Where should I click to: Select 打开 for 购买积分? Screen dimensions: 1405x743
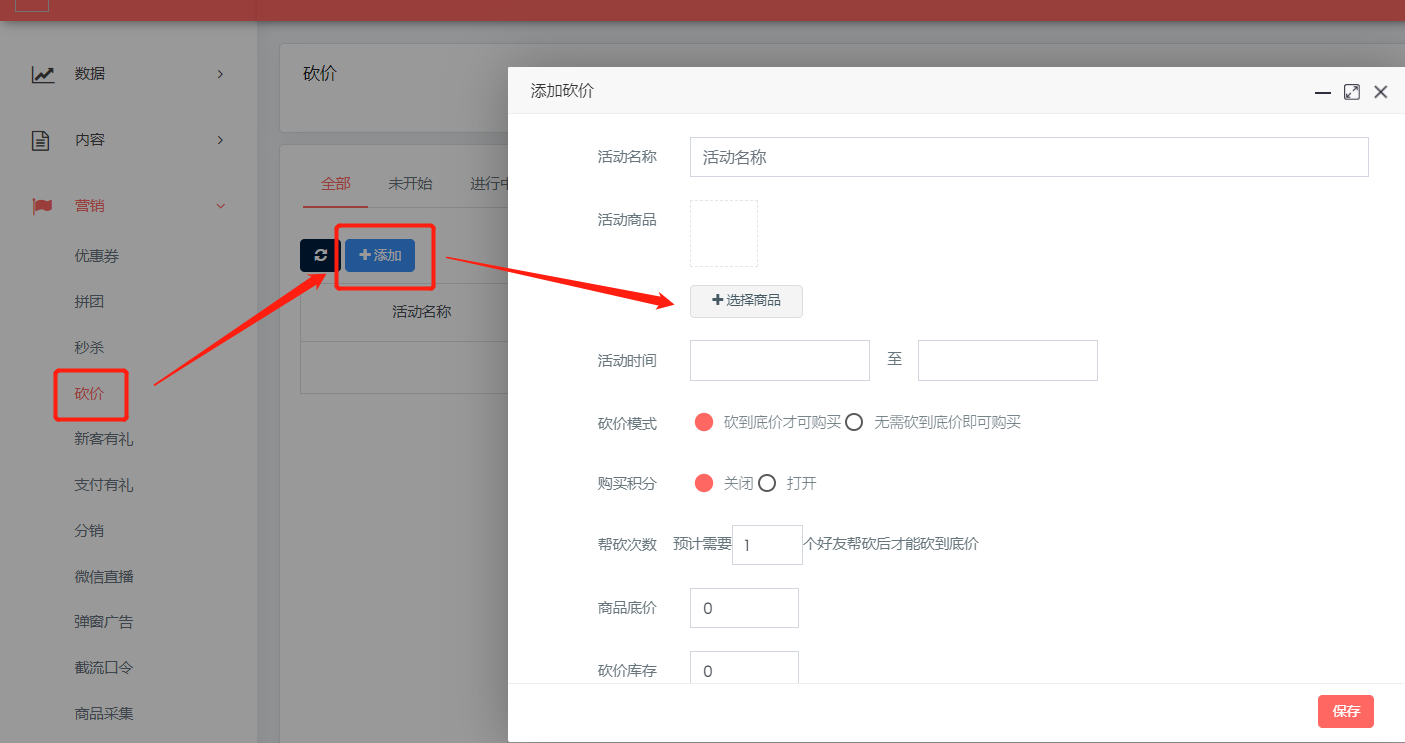click(x=767, y=483)
